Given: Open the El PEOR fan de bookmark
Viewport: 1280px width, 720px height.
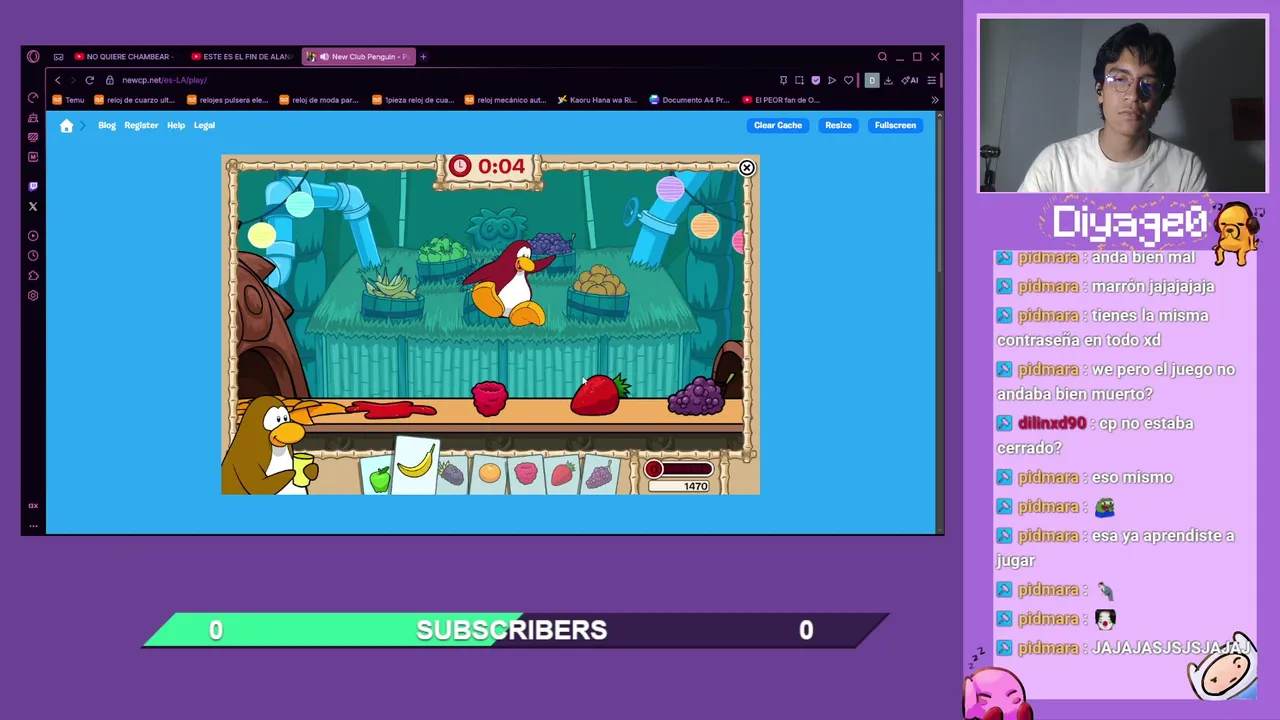Looking at the screenshot, I should (782, 100).
